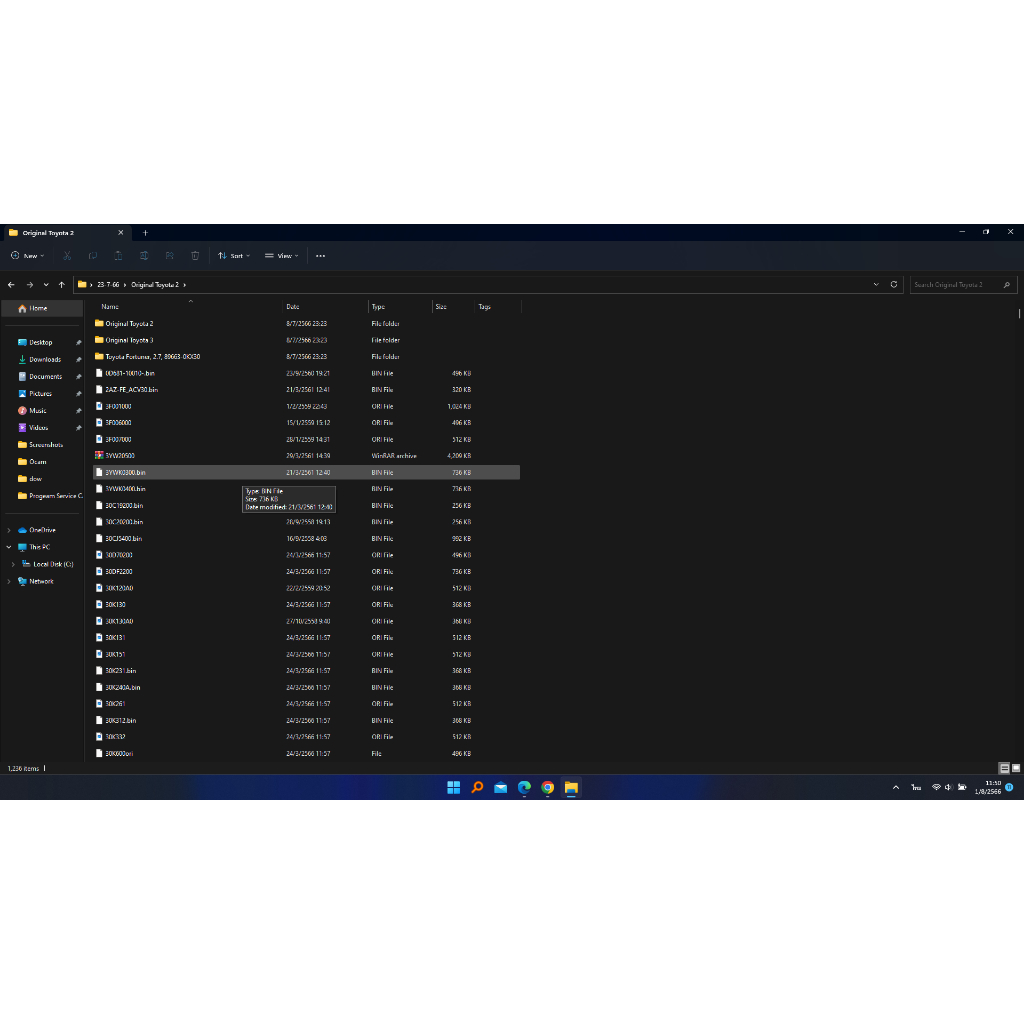Navigate up one folder level
Viewport: 1024px width, 1024px height.
[62, 285]
